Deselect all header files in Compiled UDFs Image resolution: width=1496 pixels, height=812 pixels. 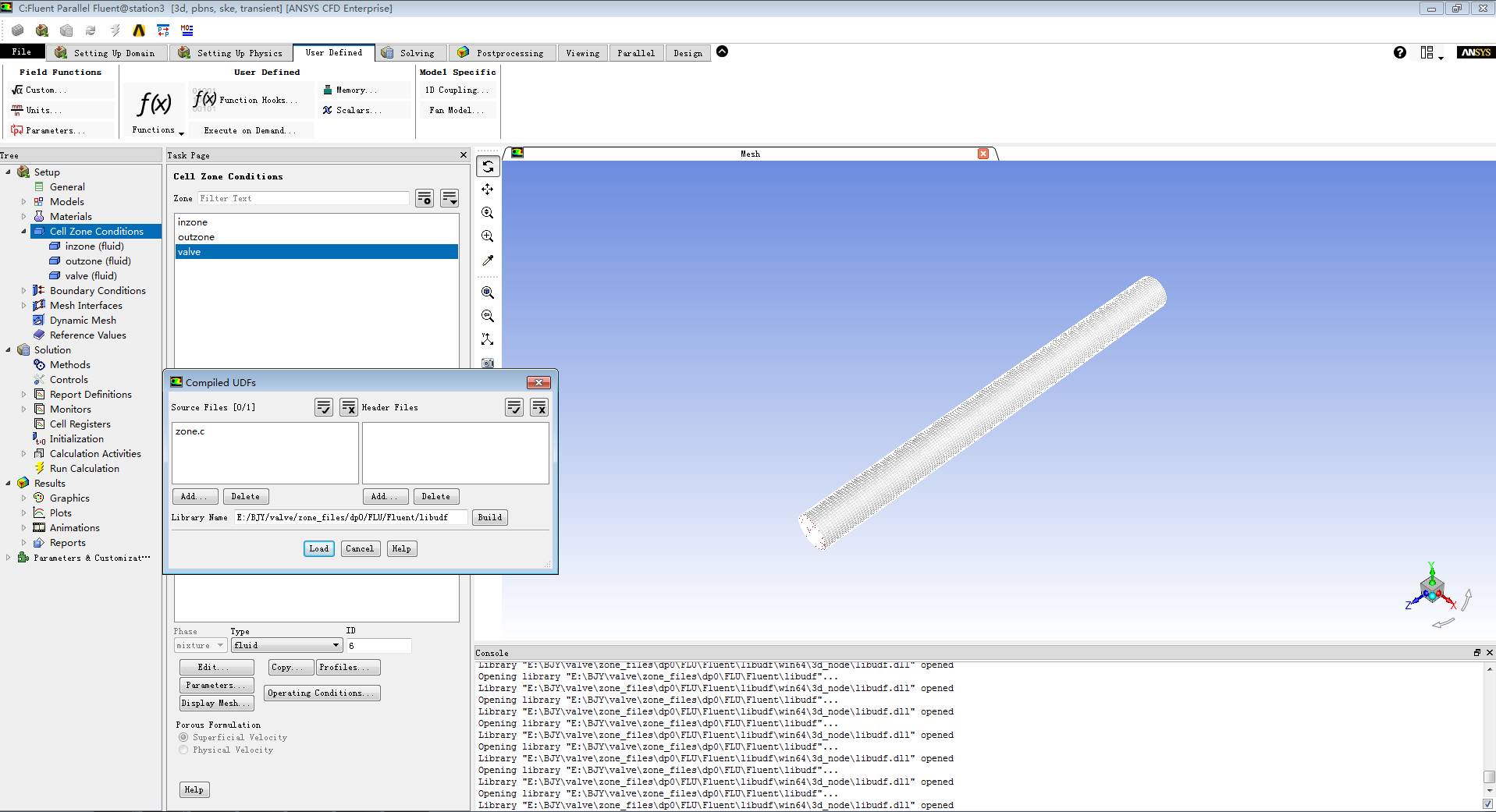pyautogui.click(x=539, y=407)
